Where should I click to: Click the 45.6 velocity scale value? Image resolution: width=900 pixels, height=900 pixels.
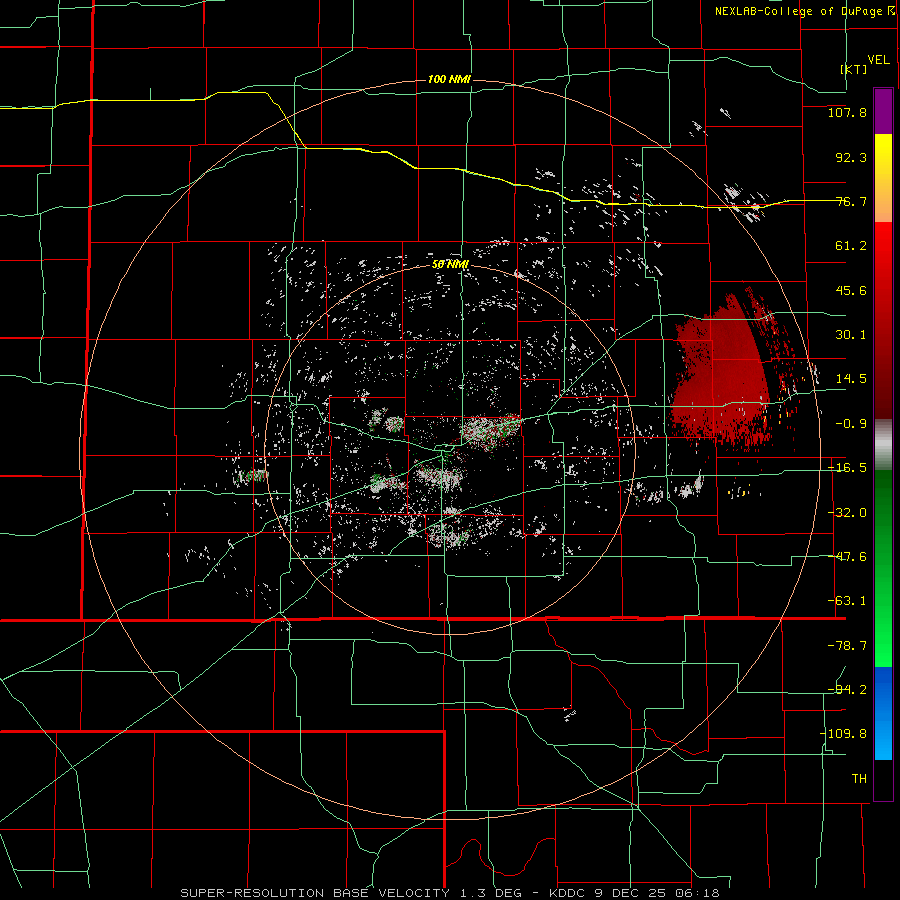[851, 290]
